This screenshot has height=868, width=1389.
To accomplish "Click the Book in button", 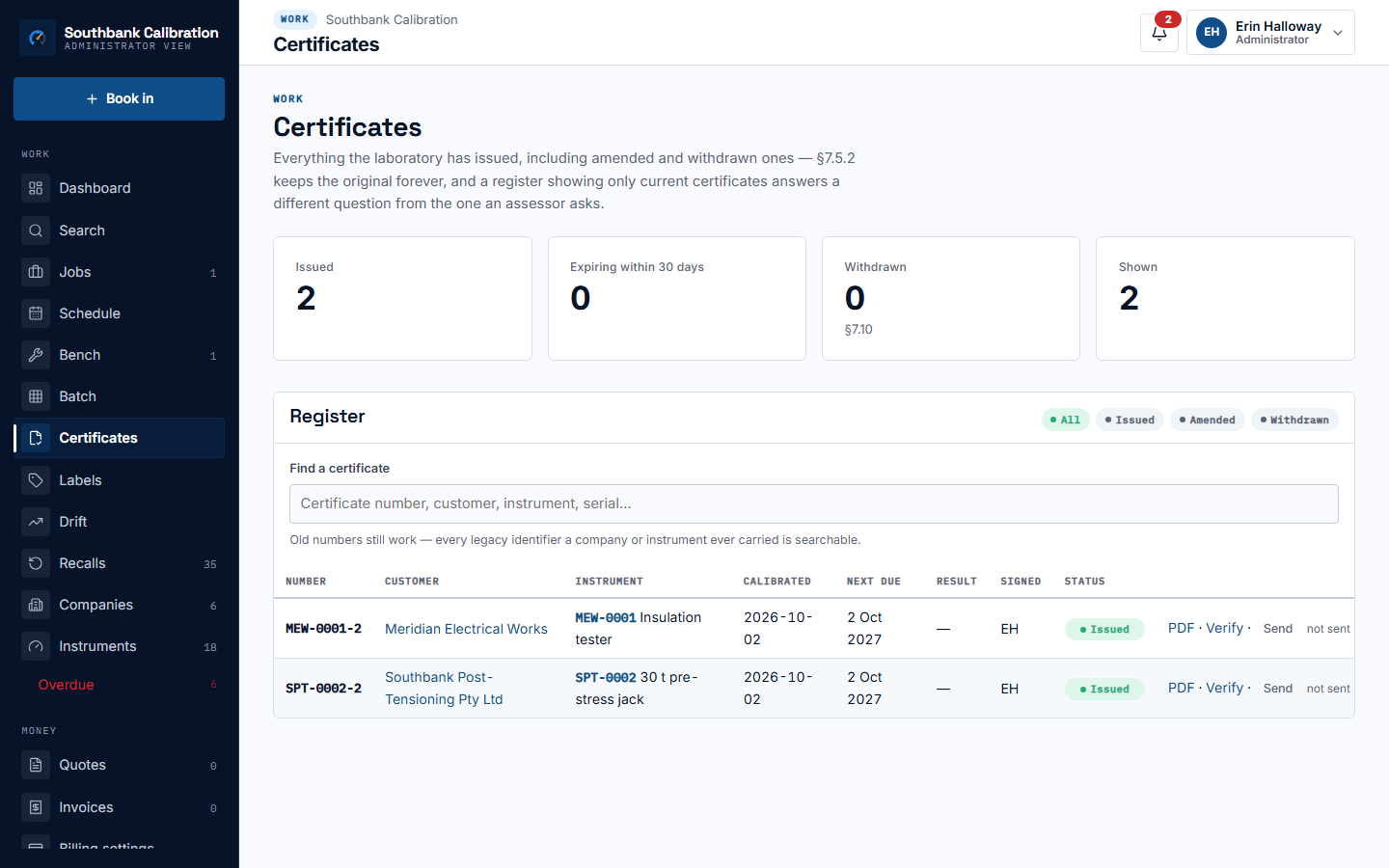I will pyautogui.click(x=119, y=98).
